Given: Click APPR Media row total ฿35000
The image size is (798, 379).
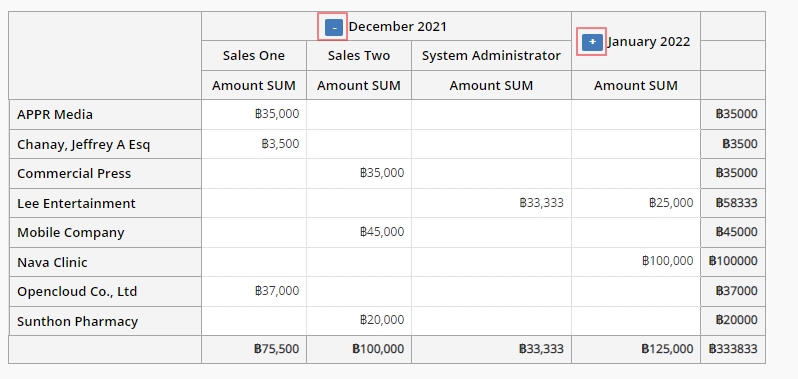Looking at the screenshot, I should [x=733, y=114].
